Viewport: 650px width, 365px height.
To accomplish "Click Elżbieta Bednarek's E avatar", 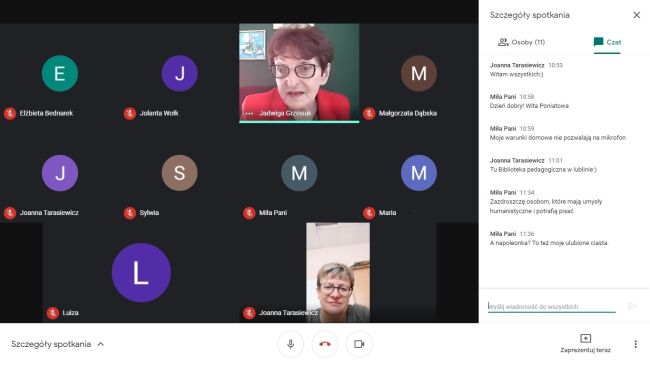I will (60, 73).
